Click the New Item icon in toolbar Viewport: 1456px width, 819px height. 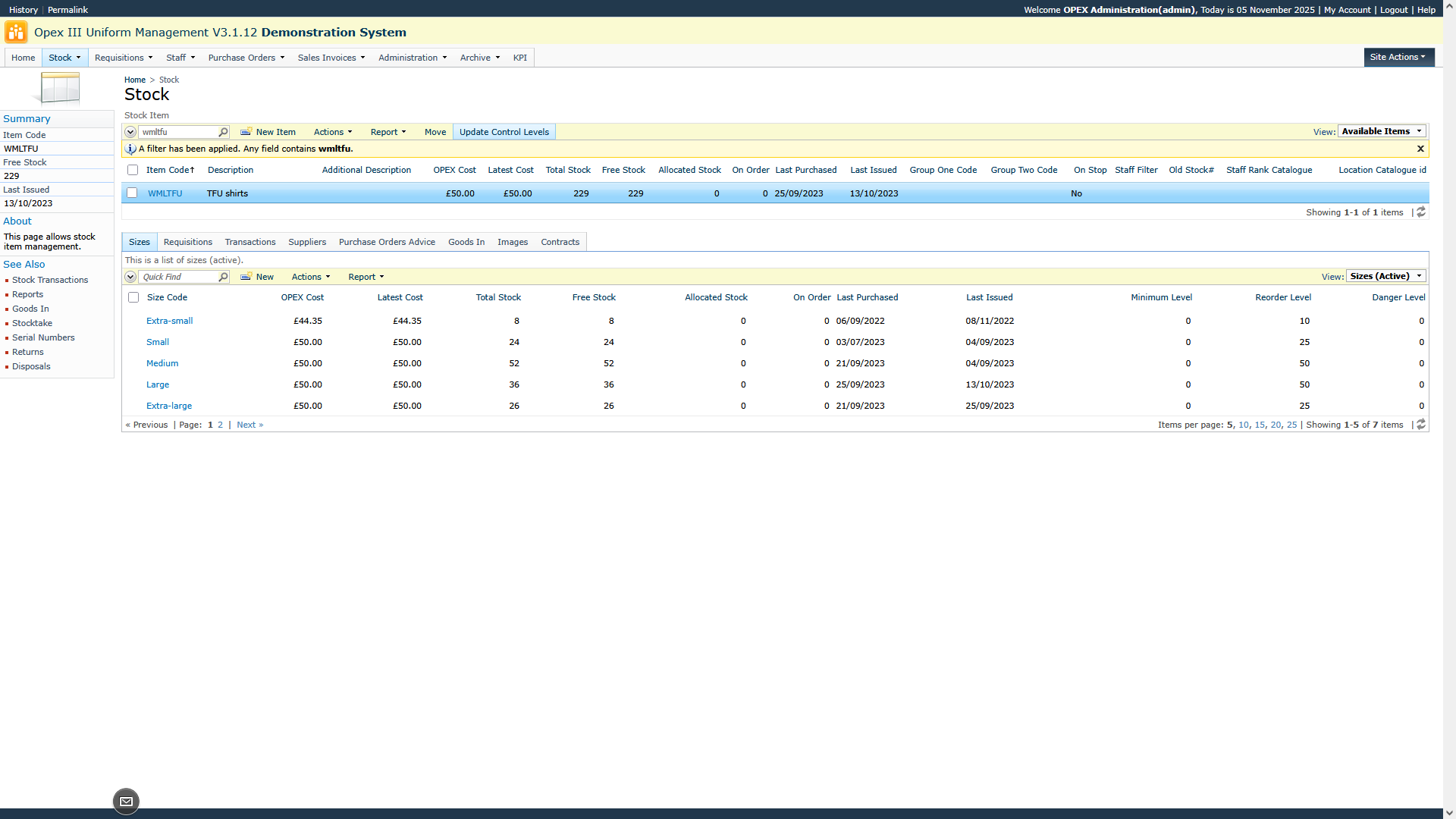tap(246, 132)
